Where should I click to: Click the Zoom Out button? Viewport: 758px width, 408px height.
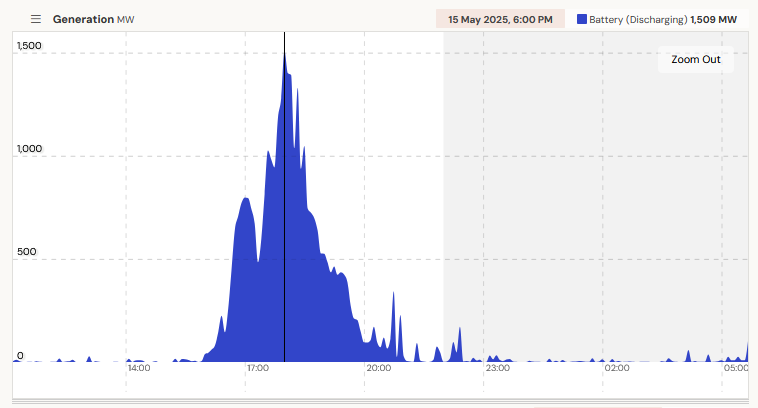coord(696,59)
